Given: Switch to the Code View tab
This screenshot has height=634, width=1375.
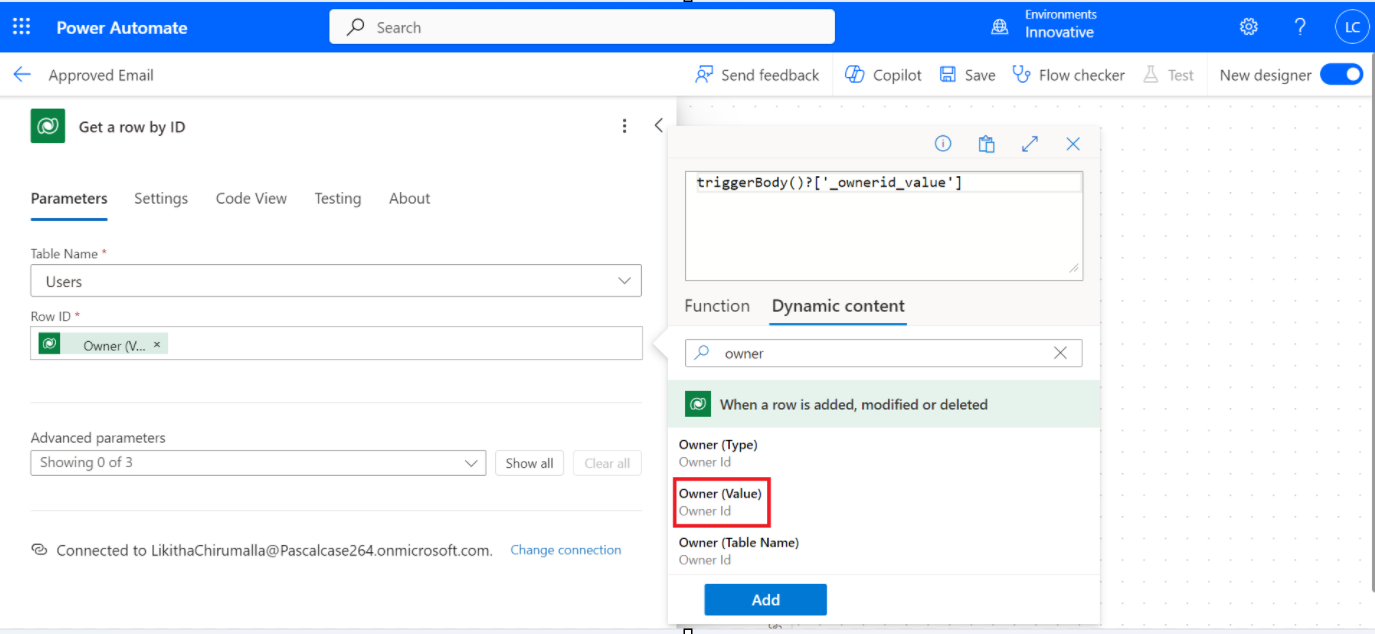Looking at the screenshot, I should [x=251, y=198].
